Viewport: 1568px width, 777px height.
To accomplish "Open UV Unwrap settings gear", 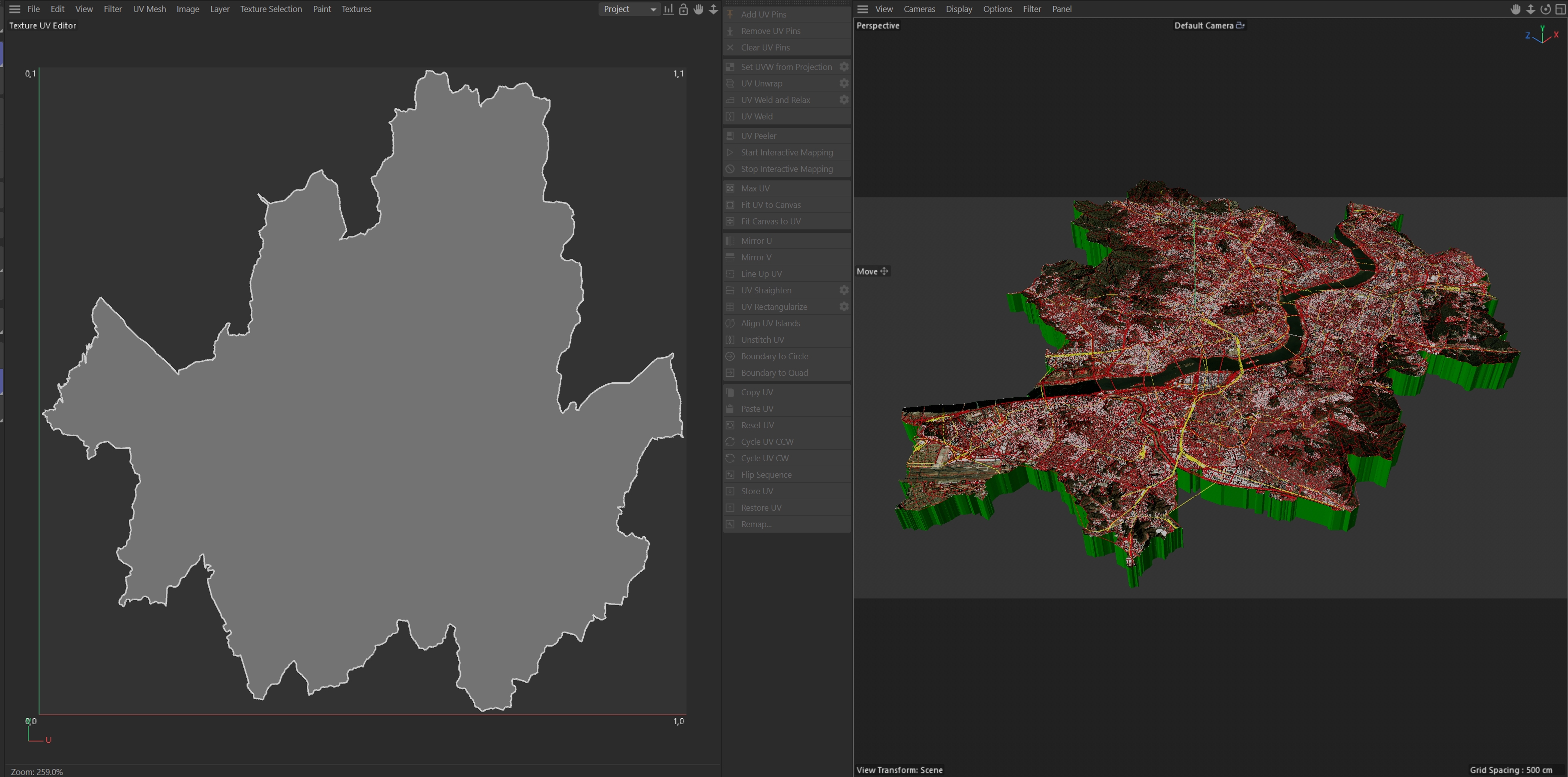I will tap(844, 83).
